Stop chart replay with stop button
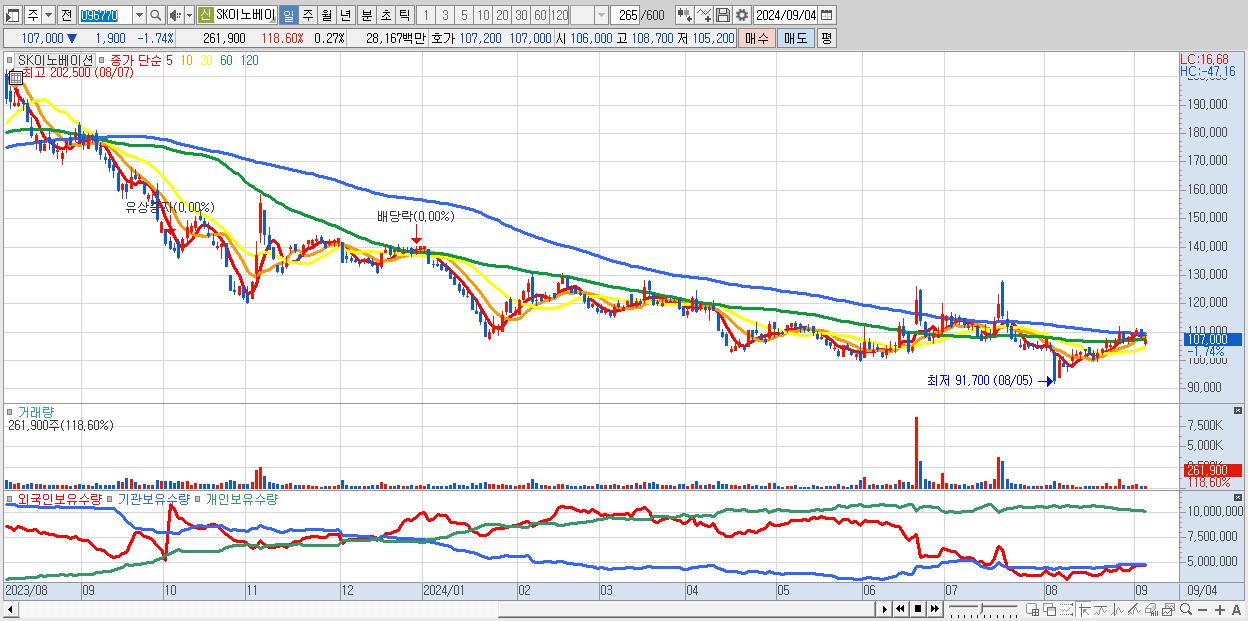Screen dimensions: 1248x621 (x=918, y=609)
